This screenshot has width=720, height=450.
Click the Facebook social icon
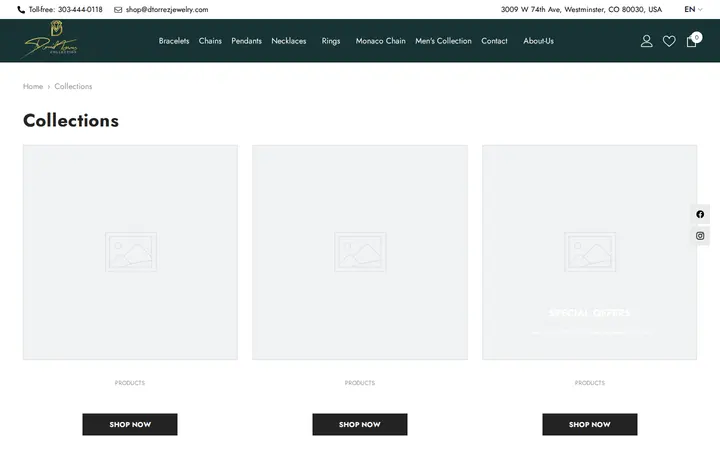point(700,214)
